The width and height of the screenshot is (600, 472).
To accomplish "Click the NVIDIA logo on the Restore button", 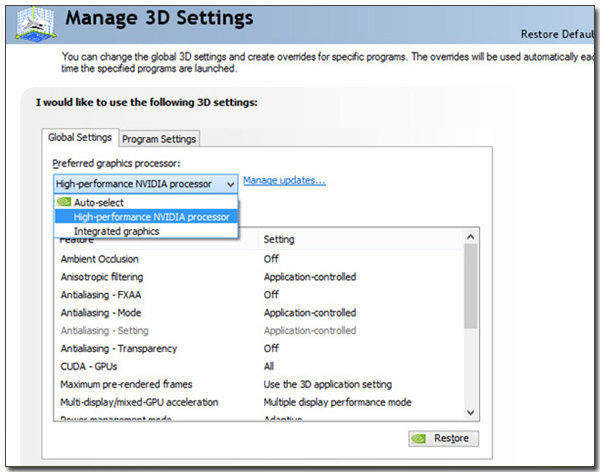I will point(423,438).
